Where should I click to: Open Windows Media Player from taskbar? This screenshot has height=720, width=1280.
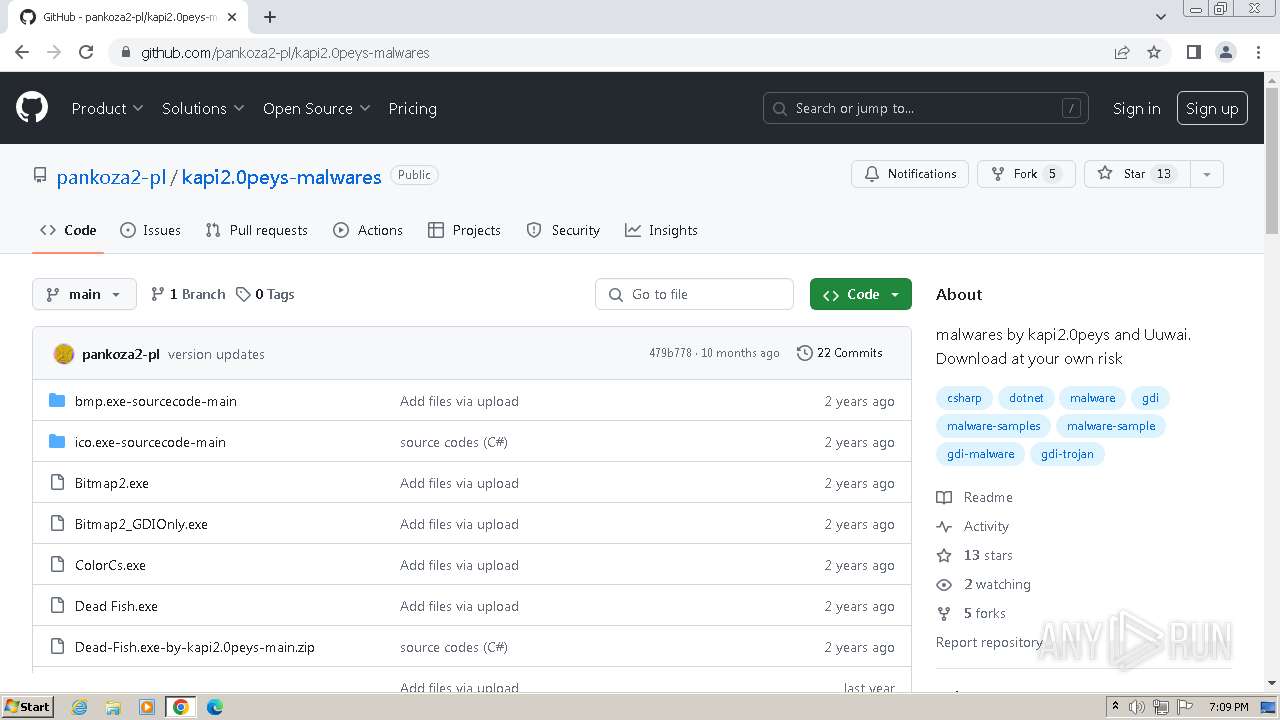pos(147,707)
